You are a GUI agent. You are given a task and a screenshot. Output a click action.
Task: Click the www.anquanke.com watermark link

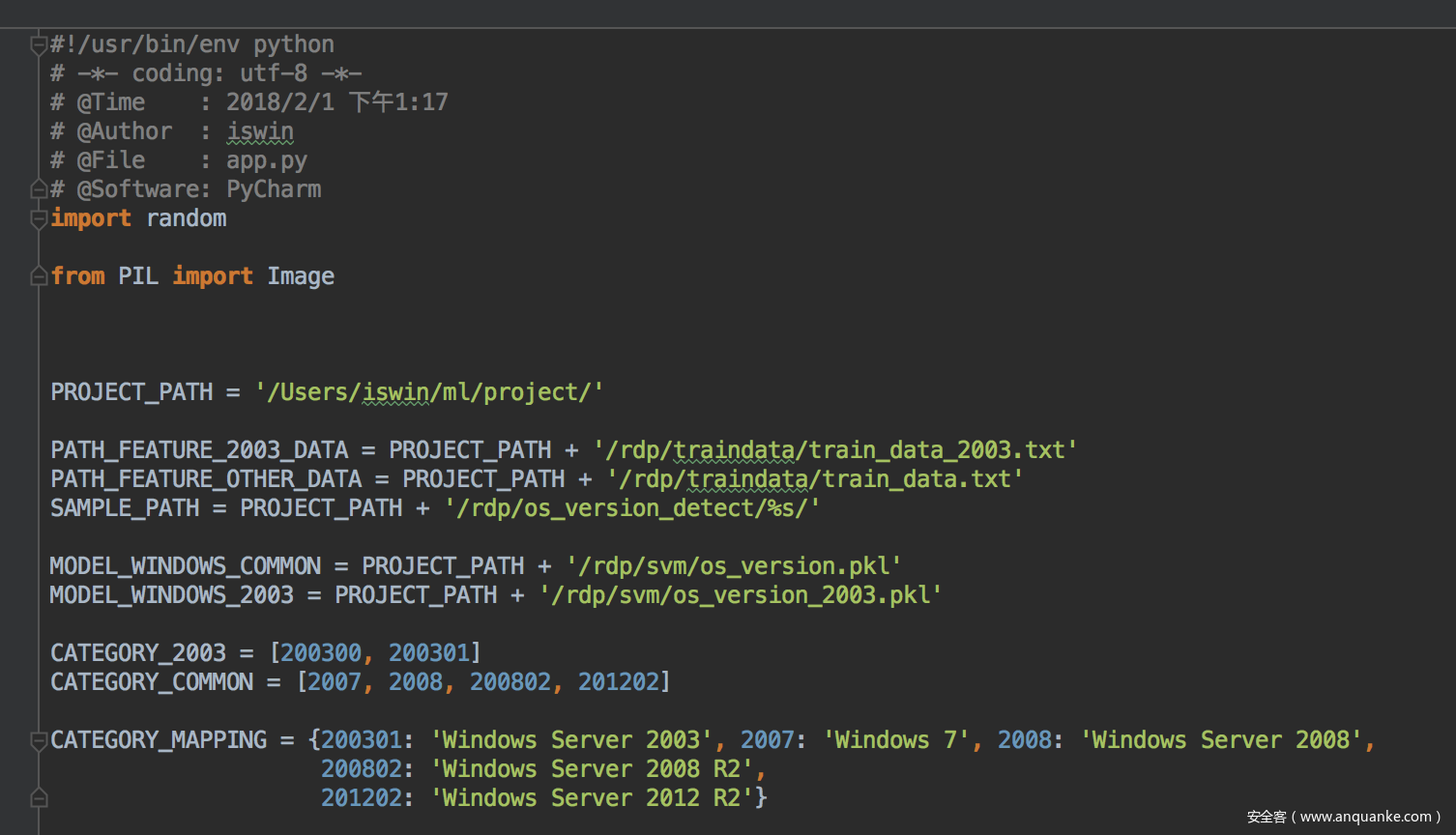click(x=1365, y=817)
